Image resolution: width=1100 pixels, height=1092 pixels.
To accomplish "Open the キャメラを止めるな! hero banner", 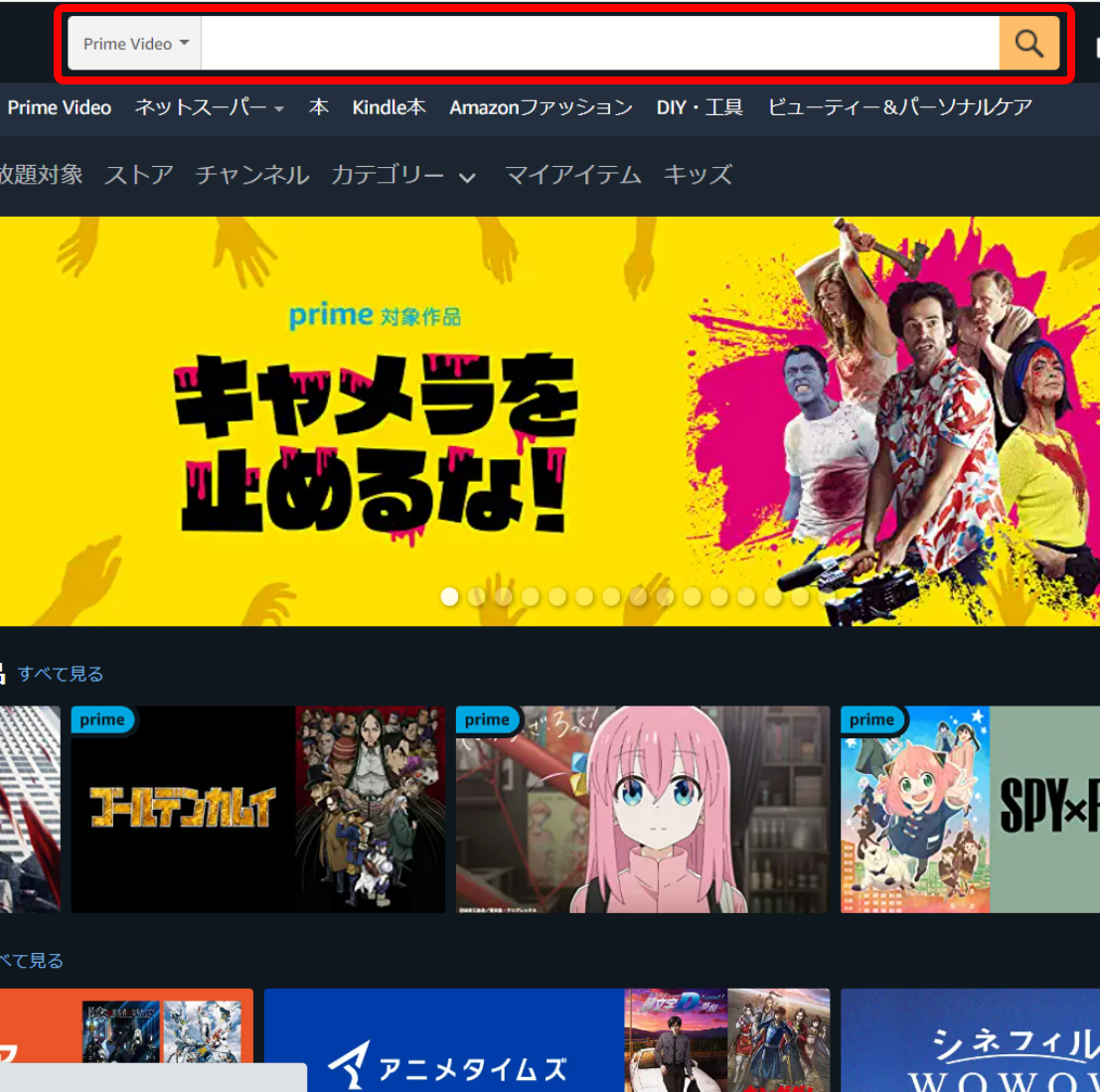I will pos(550,421).
